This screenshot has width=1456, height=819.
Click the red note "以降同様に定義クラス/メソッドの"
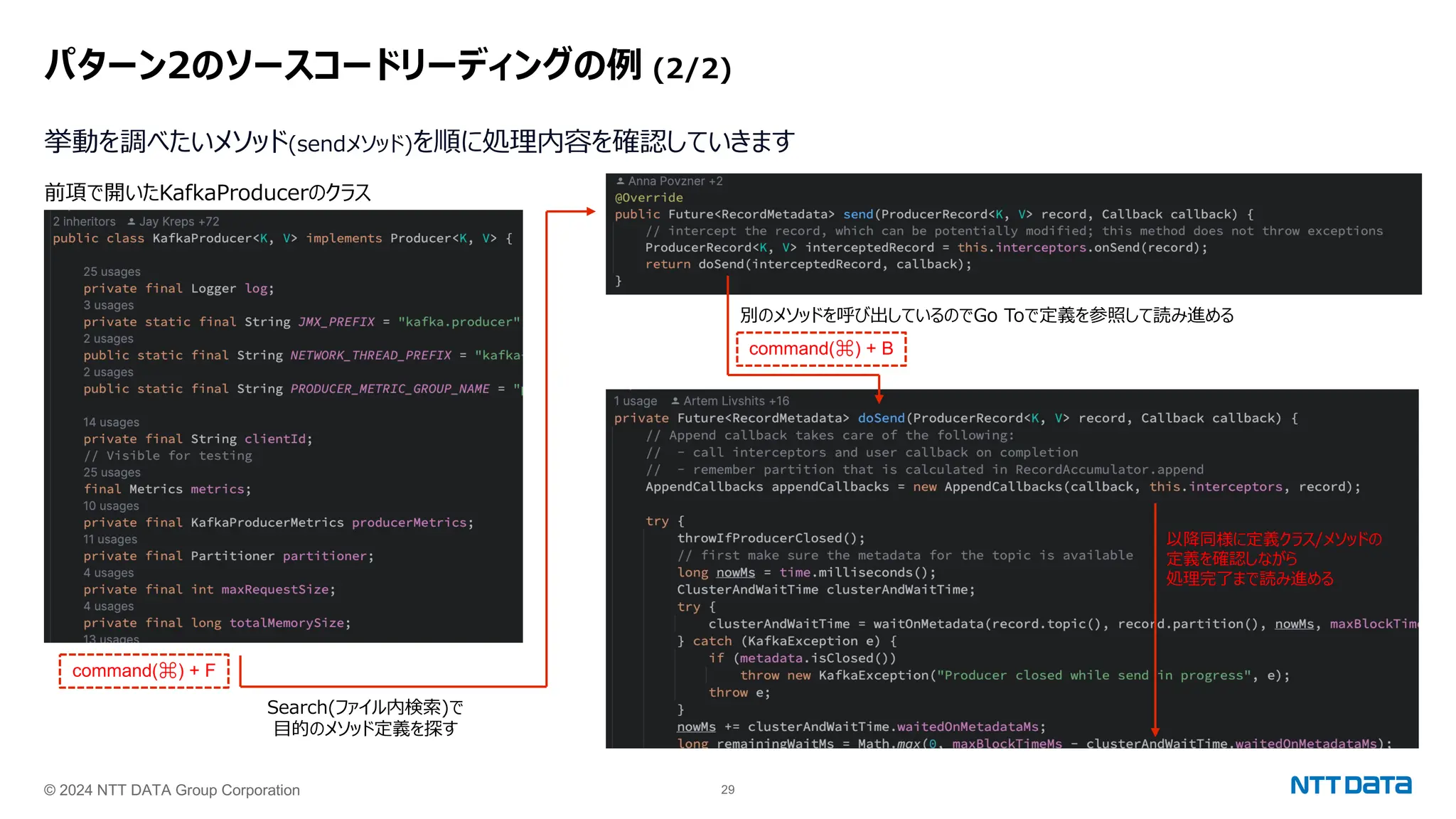1274,539
